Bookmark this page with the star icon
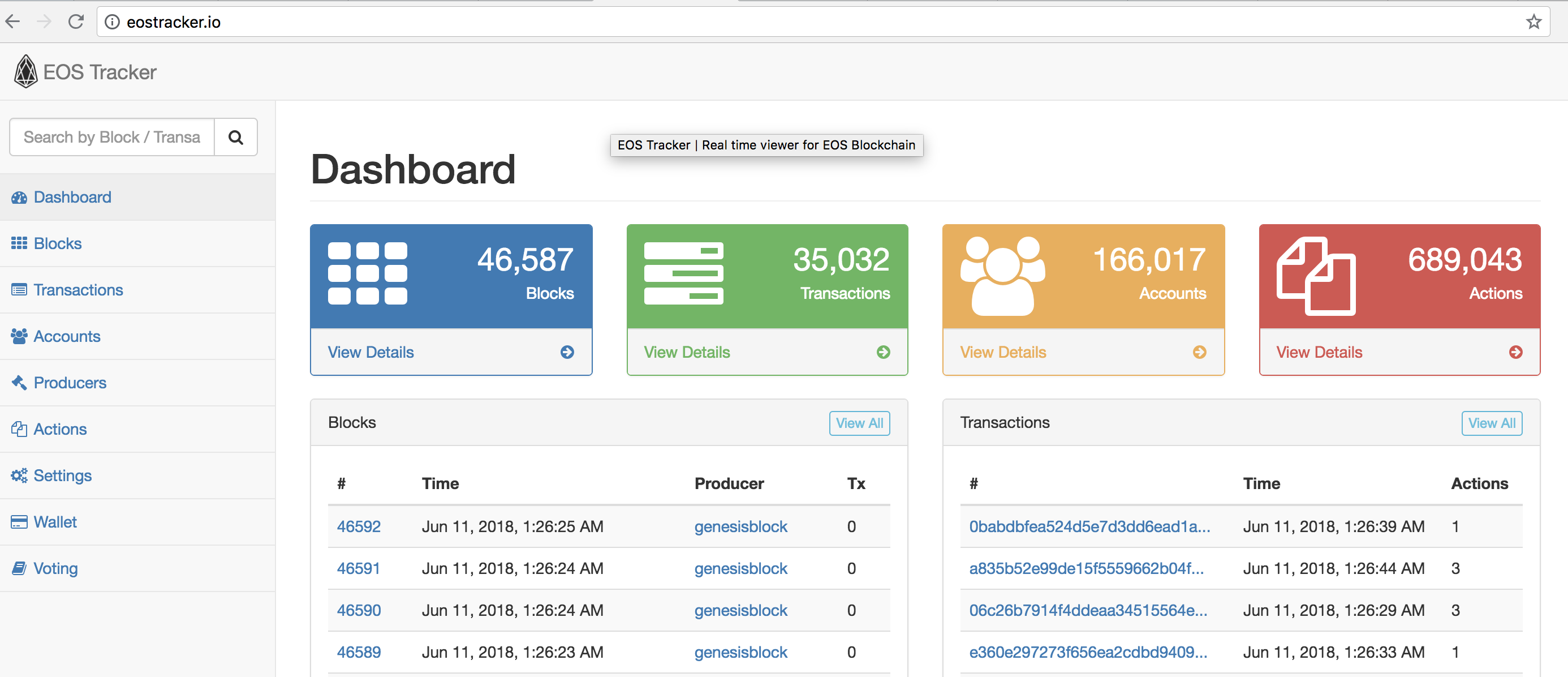The width and height of the screenshot is (1568, 677). click(1533, 22)
